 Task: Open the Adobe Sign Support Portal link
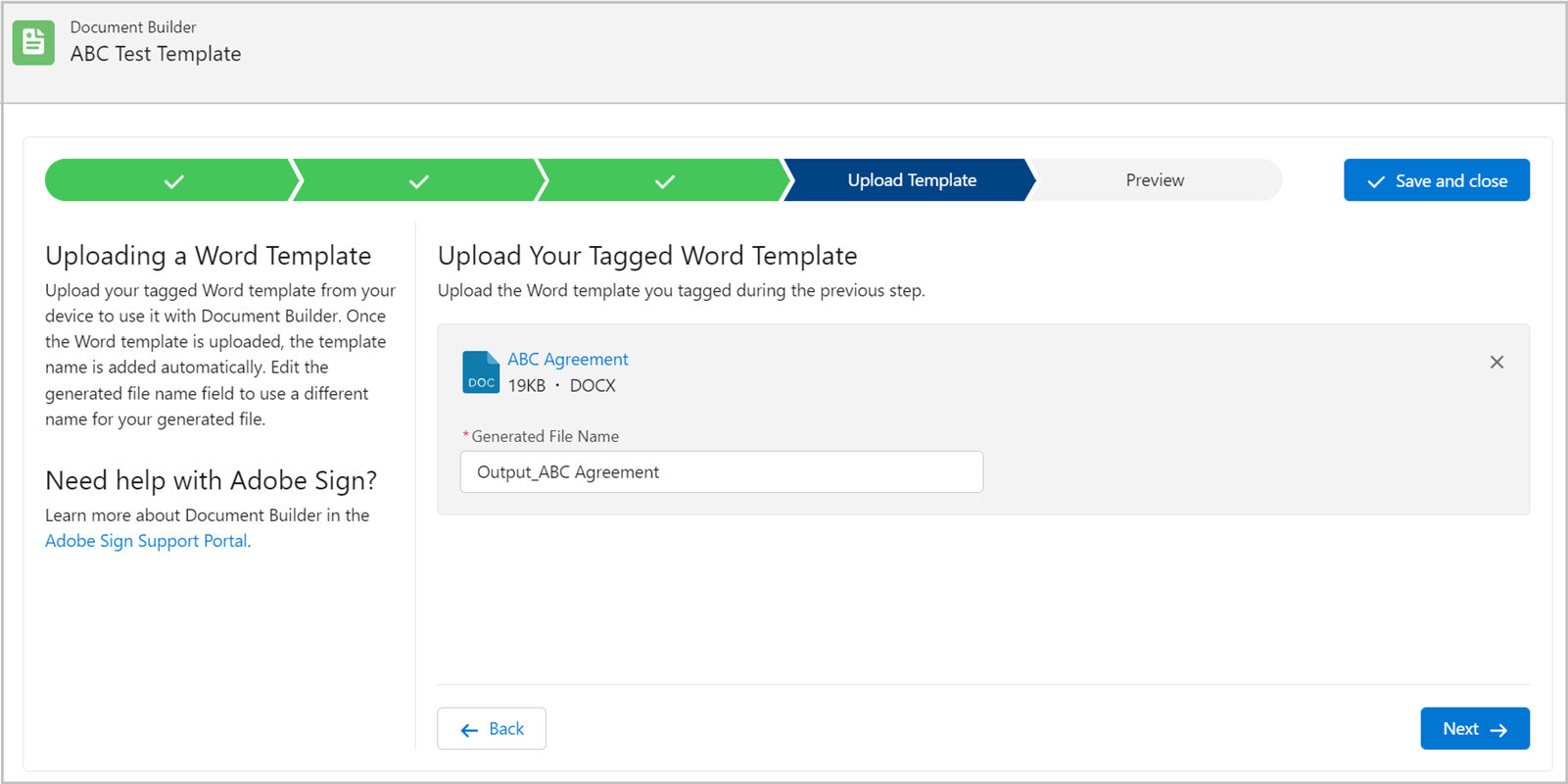pos(146,541)
